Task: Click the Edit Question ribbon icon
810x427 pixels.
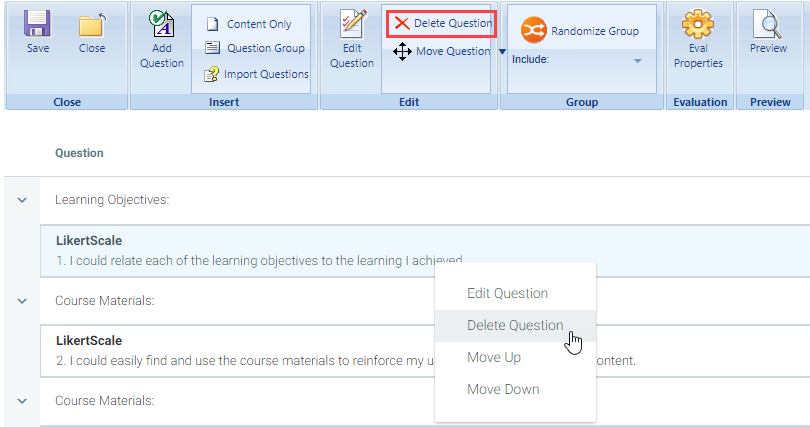Action: pyautogui.click(x=352, y=26)
